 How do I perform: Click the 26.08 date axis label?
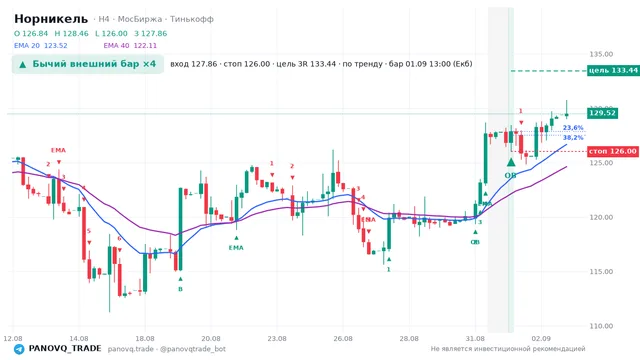point(343,338)
